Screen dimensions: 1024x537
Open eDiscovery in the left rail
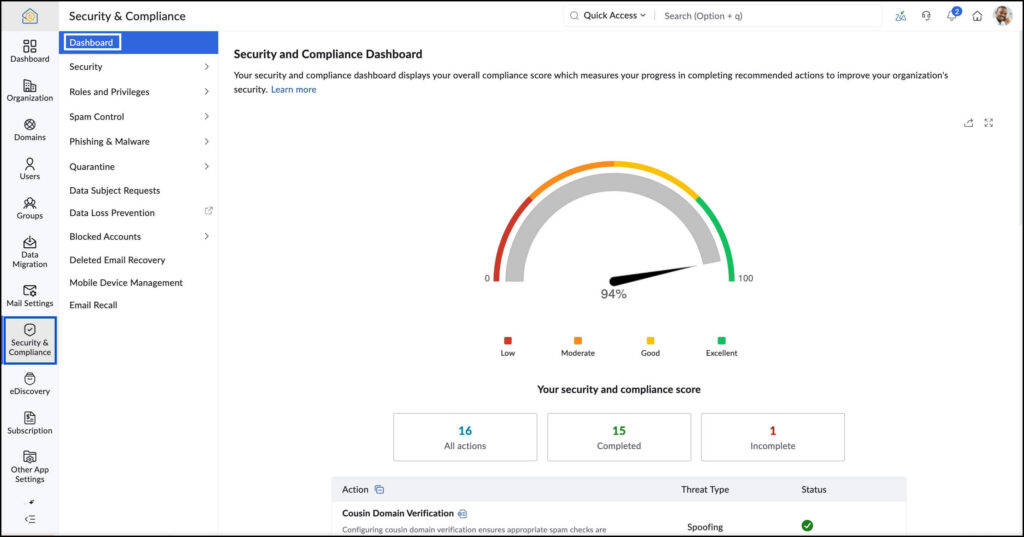29,383
